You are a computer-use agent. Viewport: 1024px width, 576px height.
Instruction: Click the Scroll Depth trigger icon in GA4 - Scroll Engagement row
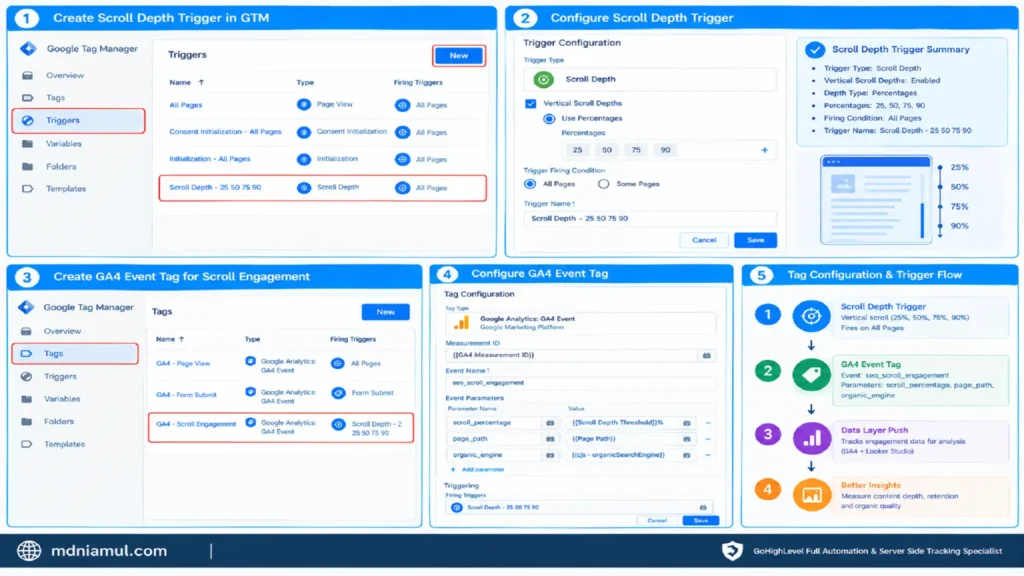pyautogui.click(x=338, y=424)
